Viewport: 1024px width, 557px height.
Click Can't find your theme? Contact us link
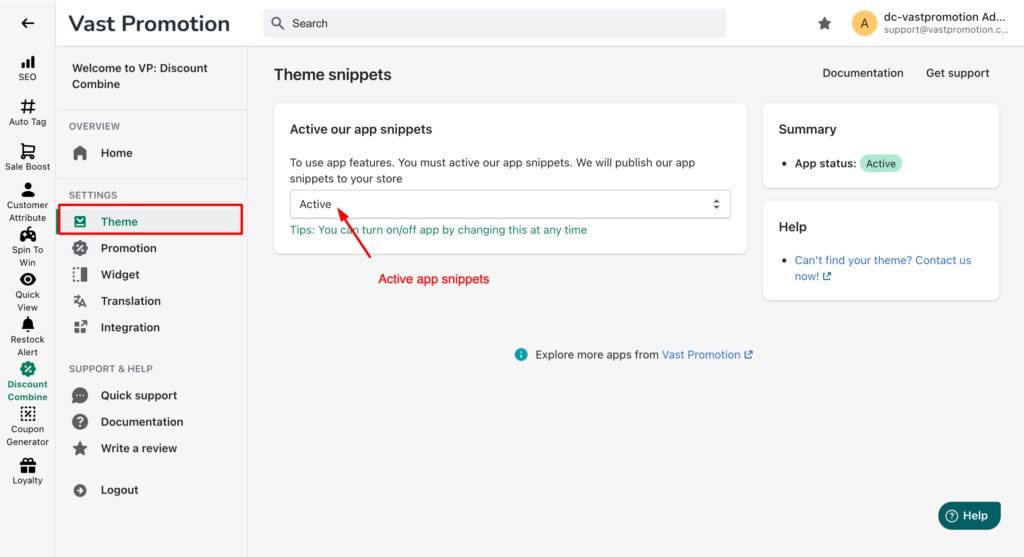click(882, 268)
